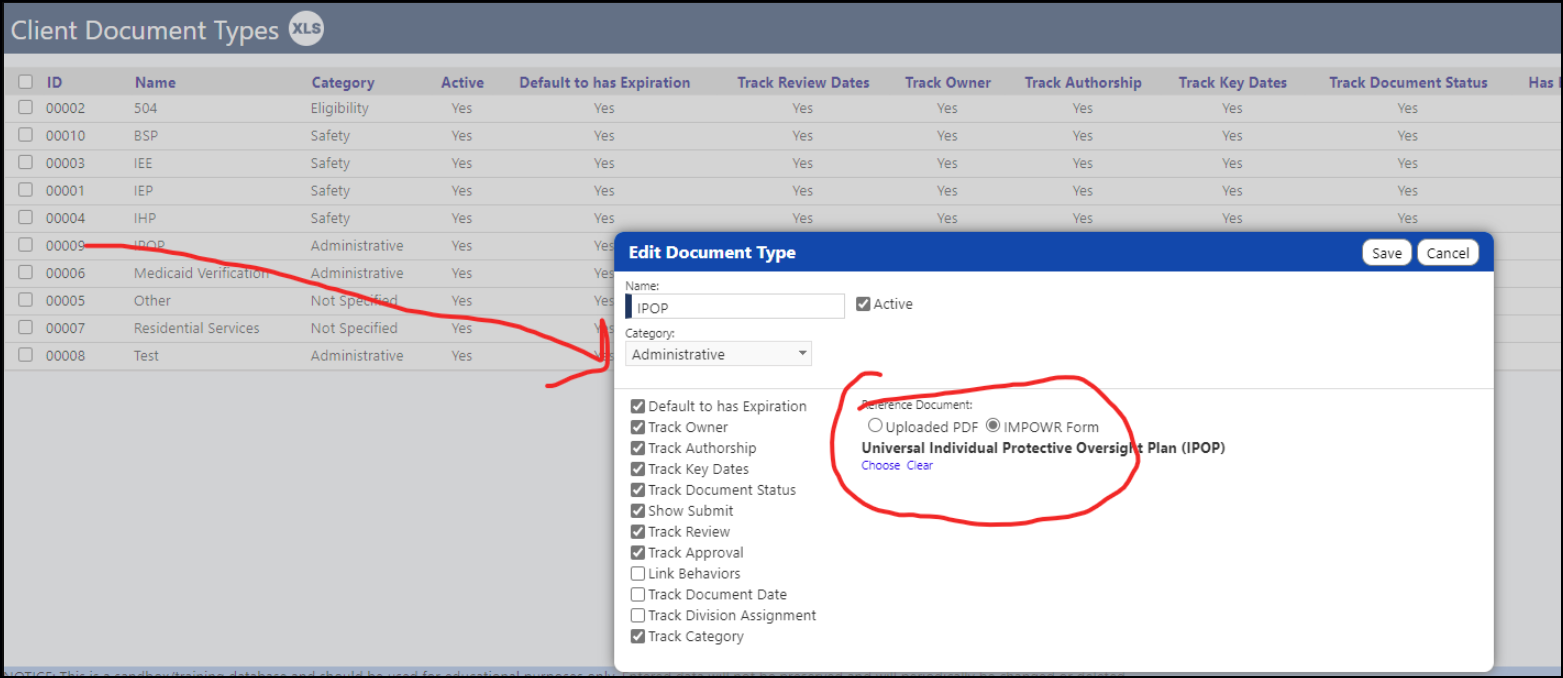Toggle the Track Authorship checkbox
Screen dimensions: 1563x678
point(637,448)
